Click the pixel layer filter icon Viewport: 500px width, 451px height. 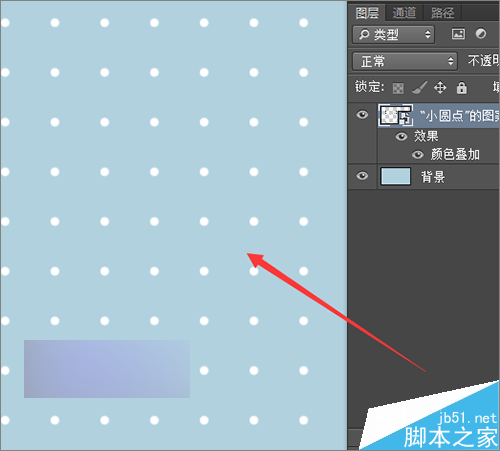pyautogui.click(x=458, y=34)
